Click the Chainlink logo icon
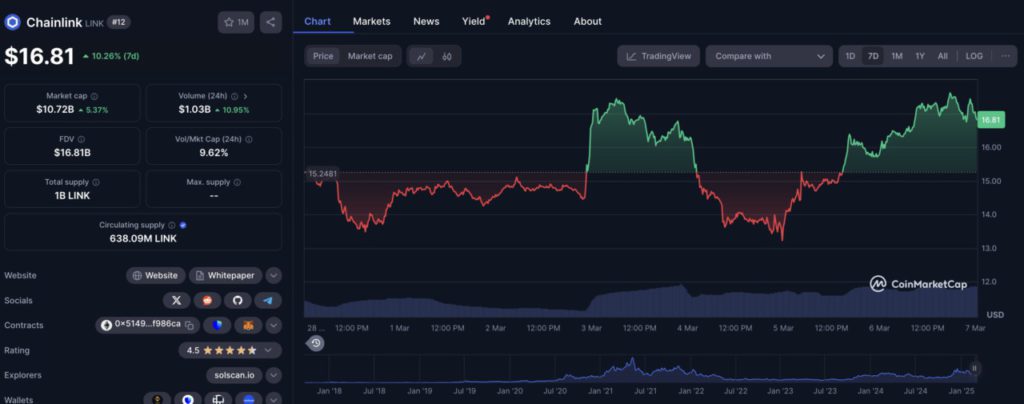The image size is (1024, 404). coord(12,22)
